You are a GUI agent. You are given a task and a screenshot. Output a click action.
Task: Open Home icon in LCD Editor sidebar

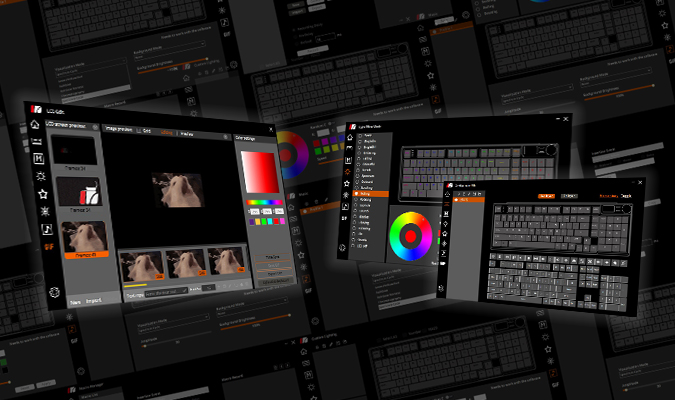tap(35, 124)
